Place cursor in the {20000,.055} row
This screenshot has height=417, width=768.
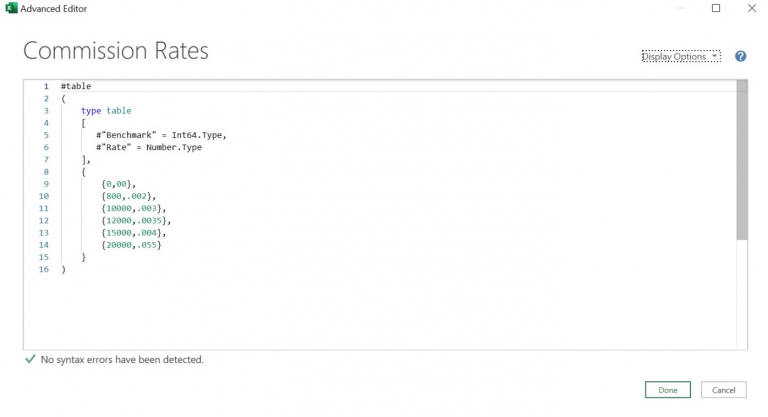(131, 245)
